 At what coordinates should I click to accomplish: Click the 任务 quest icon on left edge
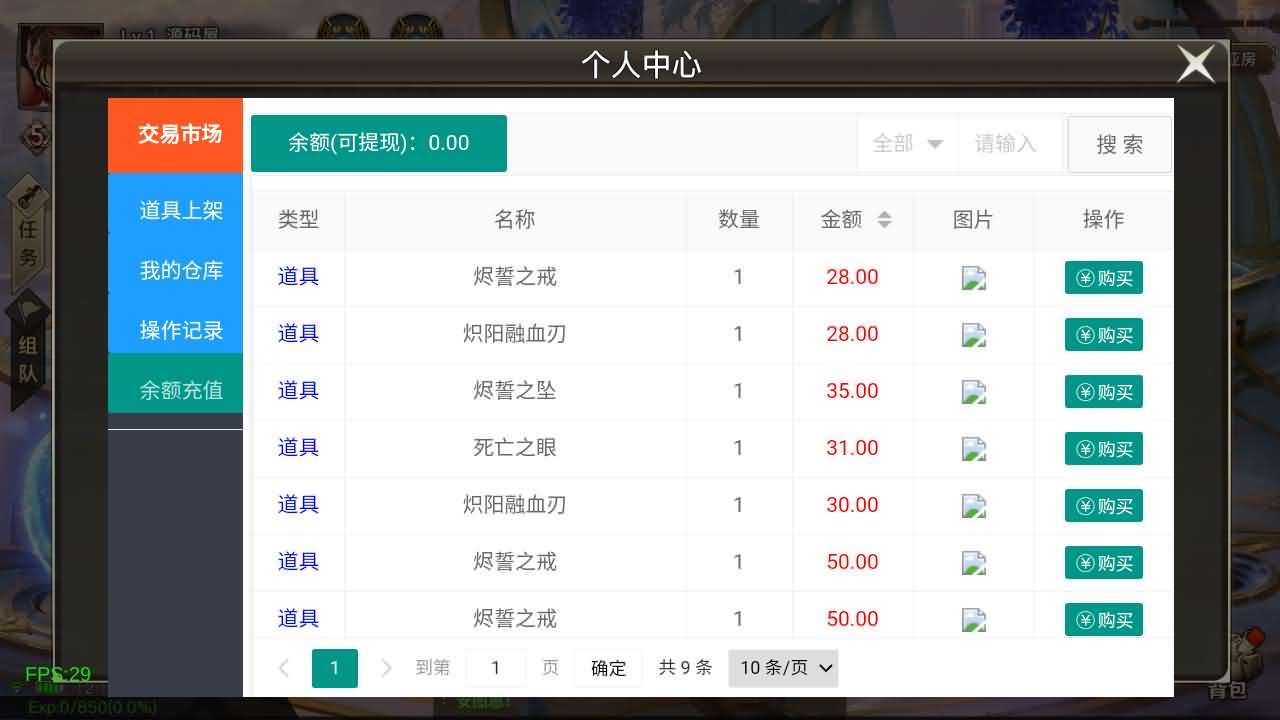[x=28, y=230]
